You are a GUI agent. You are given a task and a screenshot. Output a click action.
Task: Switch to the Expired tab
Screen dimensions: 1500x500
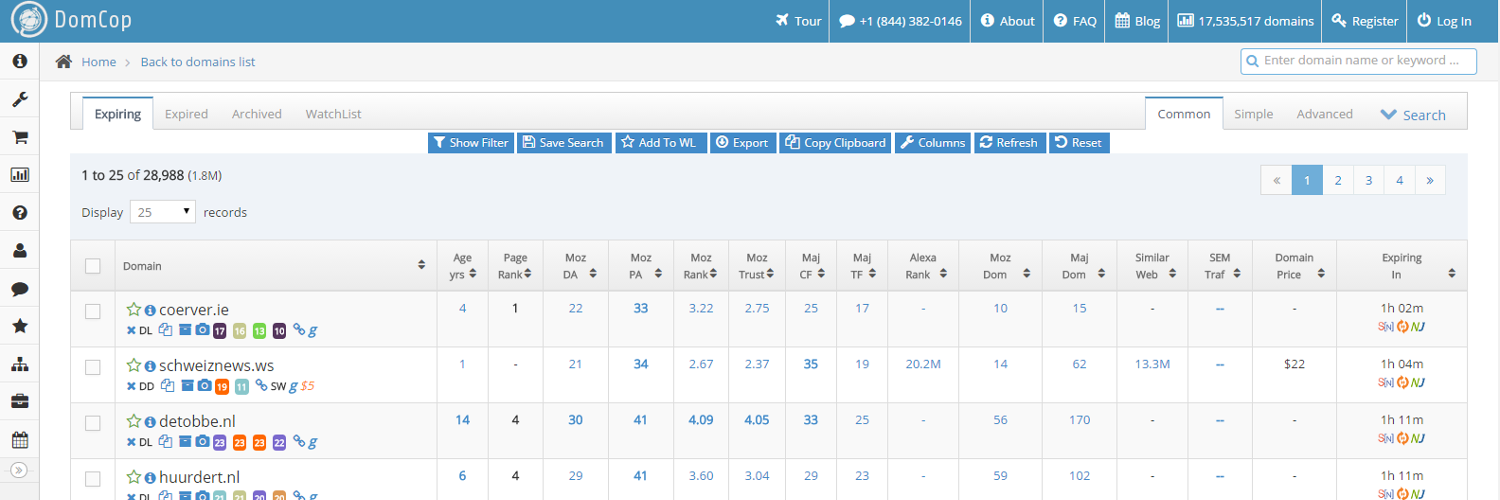(x=186, y=114)
